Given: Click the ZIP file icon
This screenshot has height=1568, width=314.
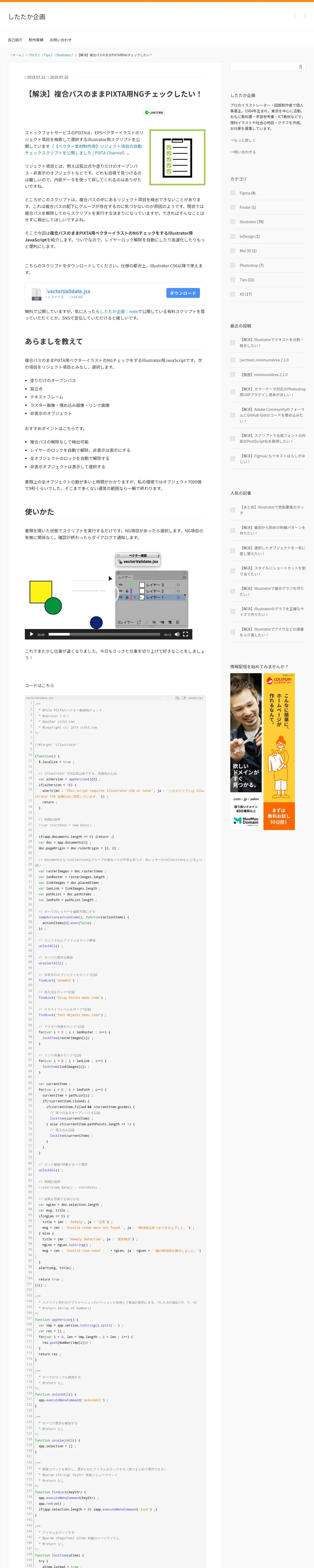Looking at the screenshot, I should click(x=37, y=294).
